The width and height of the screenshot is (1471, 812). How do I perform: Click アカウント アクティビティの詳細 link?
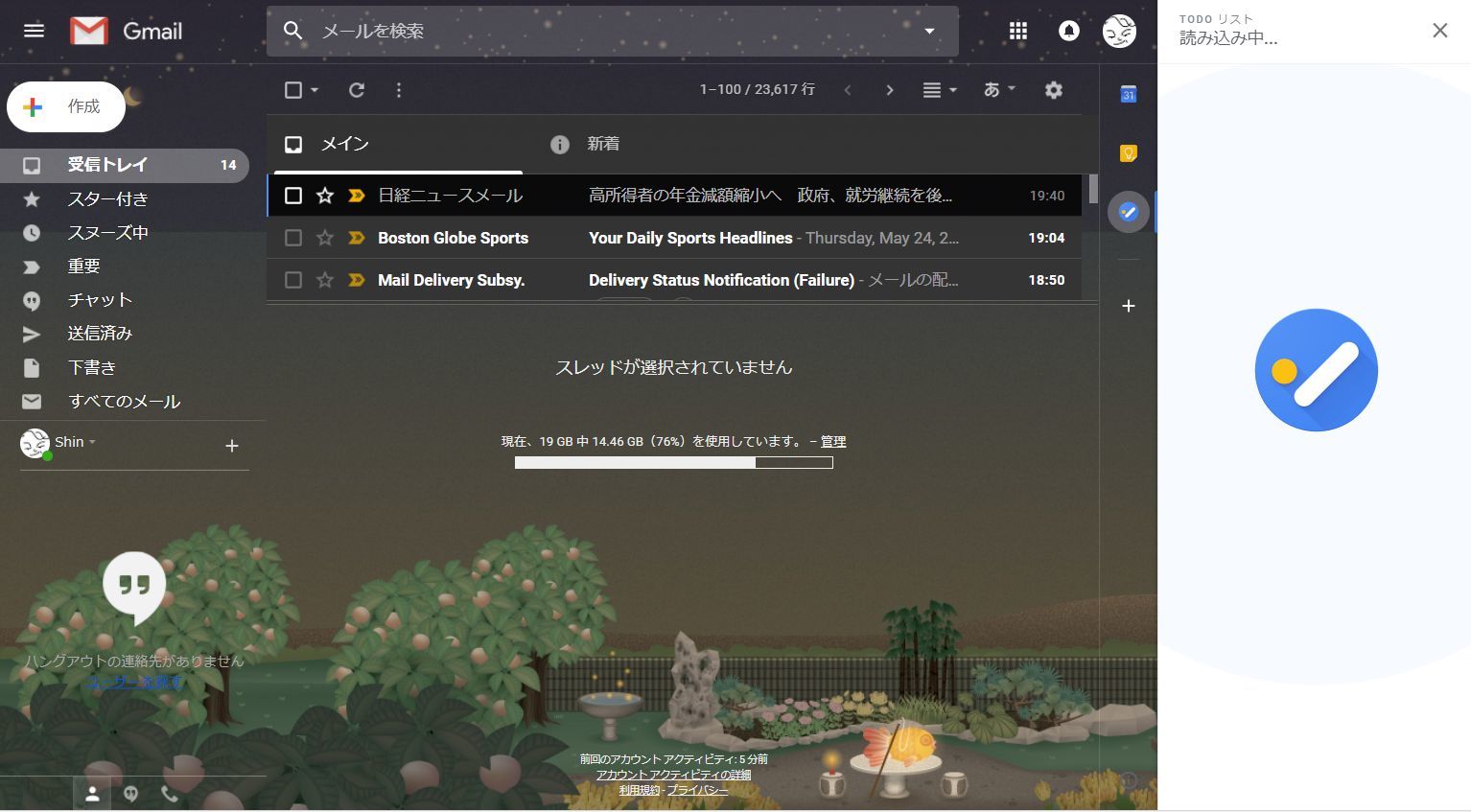pos(673,775)
